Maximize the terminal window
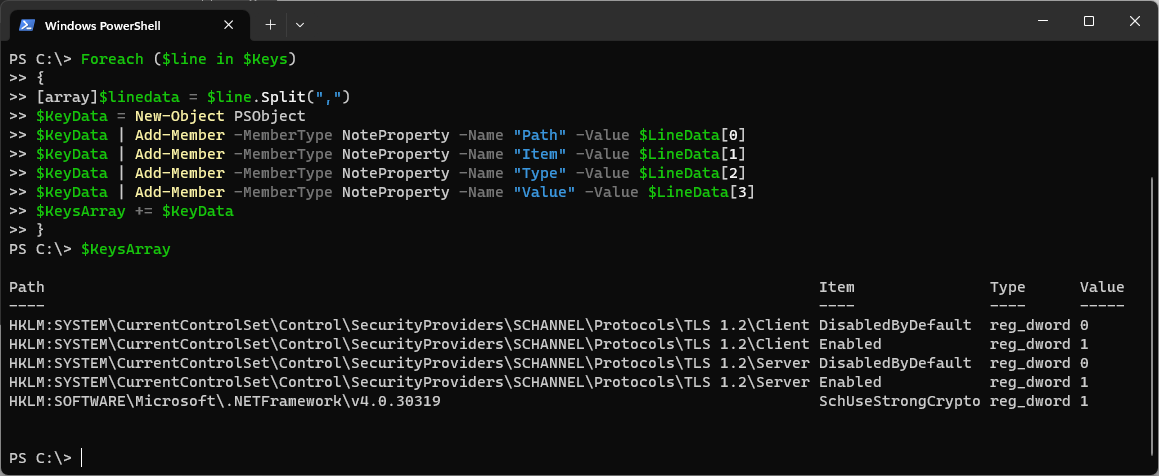This screenshot has width=1159, height=476. click(x=1089, y=21)
